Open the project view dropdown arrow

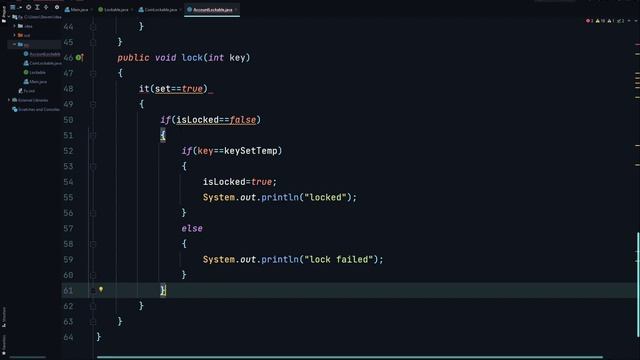(20, 7)
